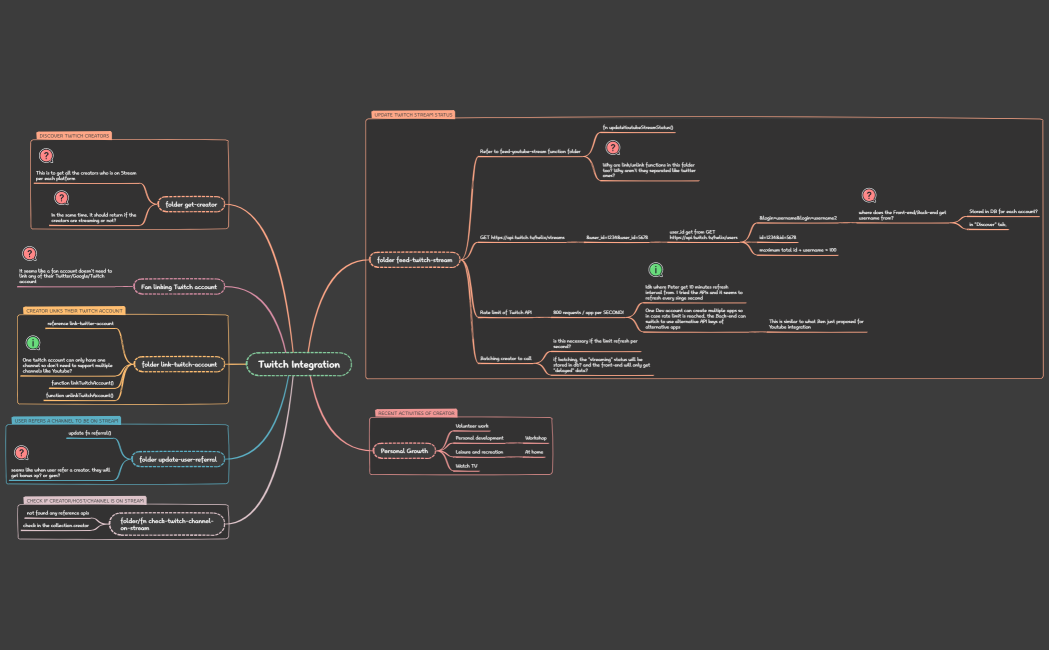The height and width of the screenshot is (650, 1049).
Task: Click question icon above 'Why are link/unlink functions' note
Action: (613, 148)
